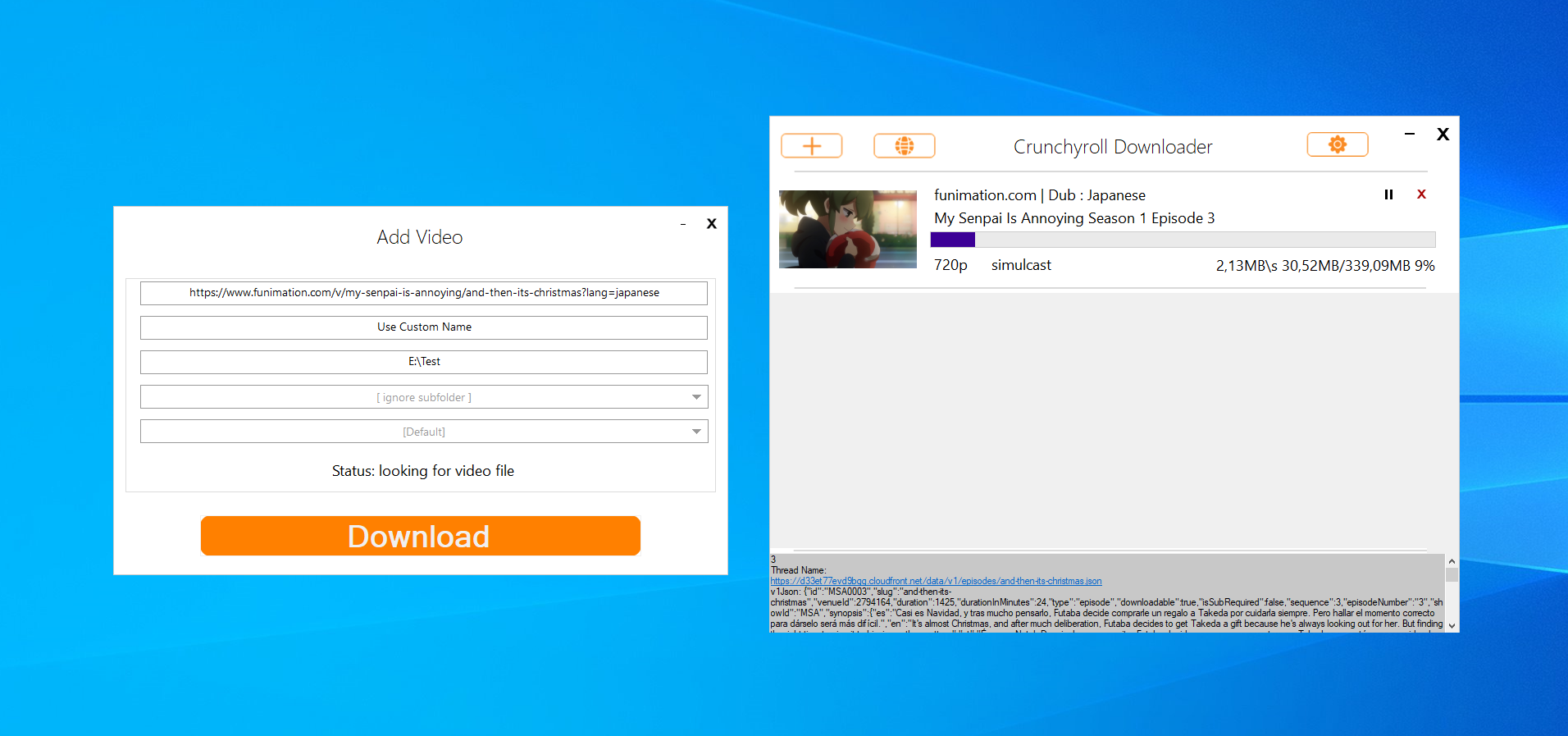Viewport: 1568px width, 736px height.
Task: Click the Thread Name line in the log
Action: pos(798,570)
